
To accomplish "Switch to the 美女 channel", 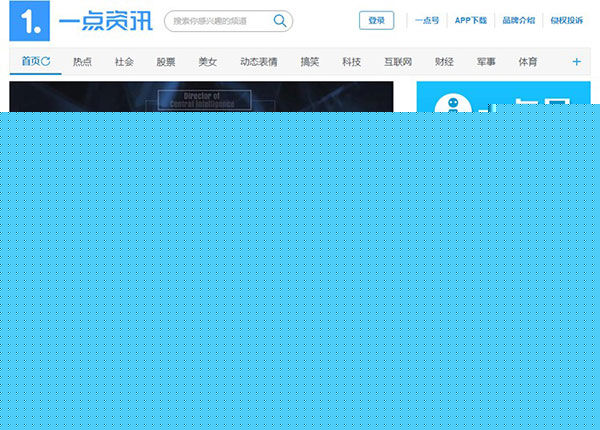I will [207, 62].
